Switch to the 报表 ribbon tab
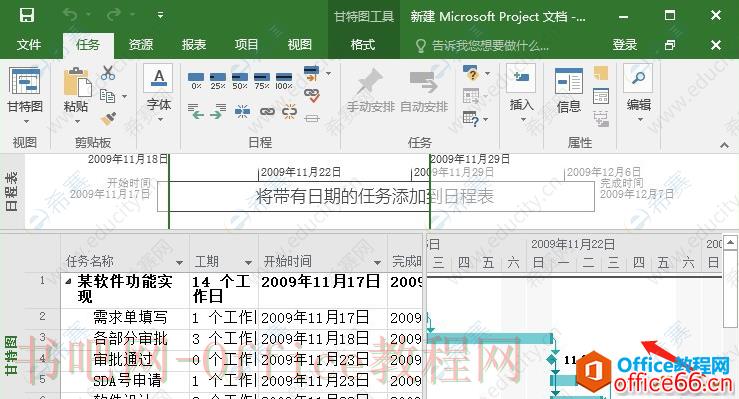This screenshot has width=739, height=399. click(194, 45)
